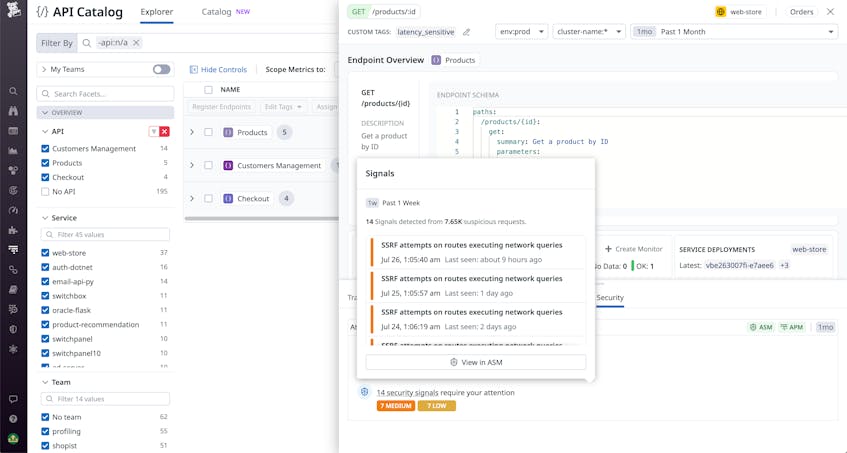Open the Edit Tags dropdown
The image size is (847, 453).
(283, 107)
